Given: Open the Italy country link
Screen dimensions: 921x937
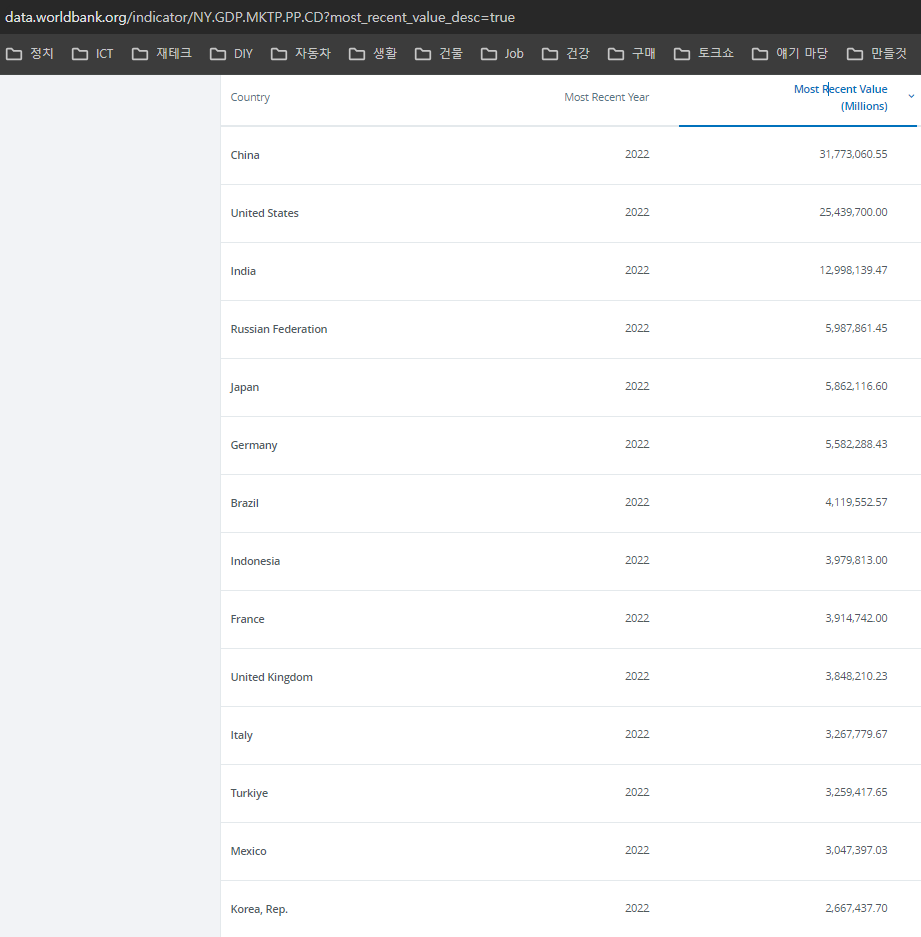Looking at the screenshot, I should [241, 735].
